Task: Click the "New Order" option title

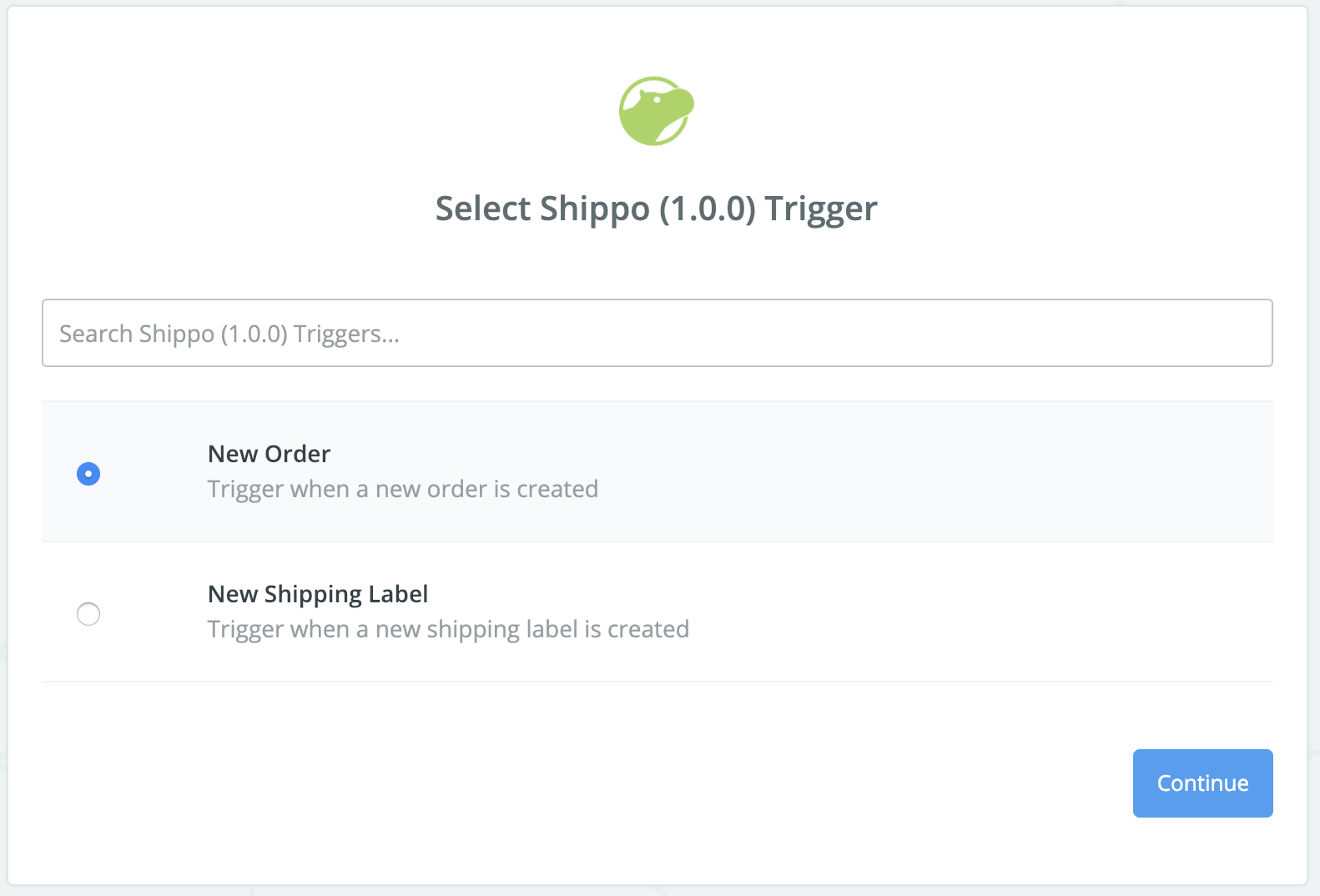Action: [269, 454]
